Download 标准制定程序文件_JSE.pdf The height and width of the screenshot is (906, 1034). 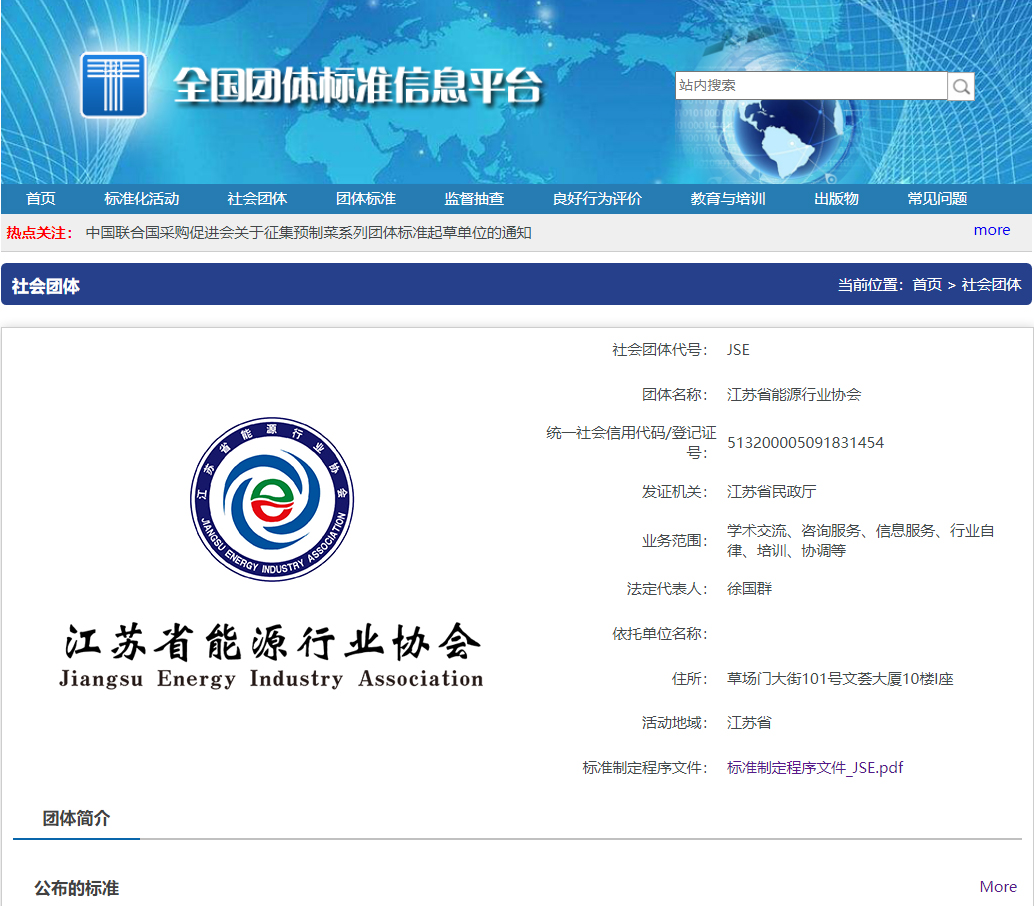coord(815,768)
